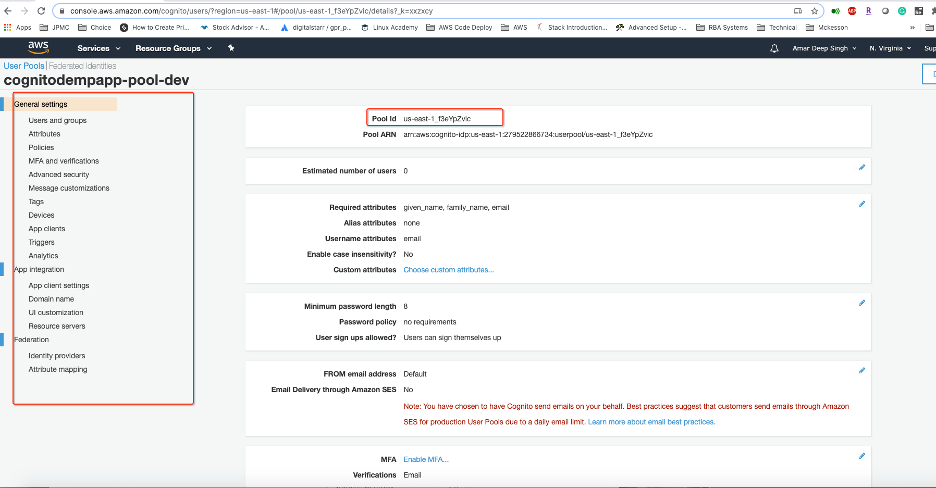Image resolution: width=936 pixels, height=488 pixels.
Task: Click the Pool ARN value text
Action: pos(528,135)
